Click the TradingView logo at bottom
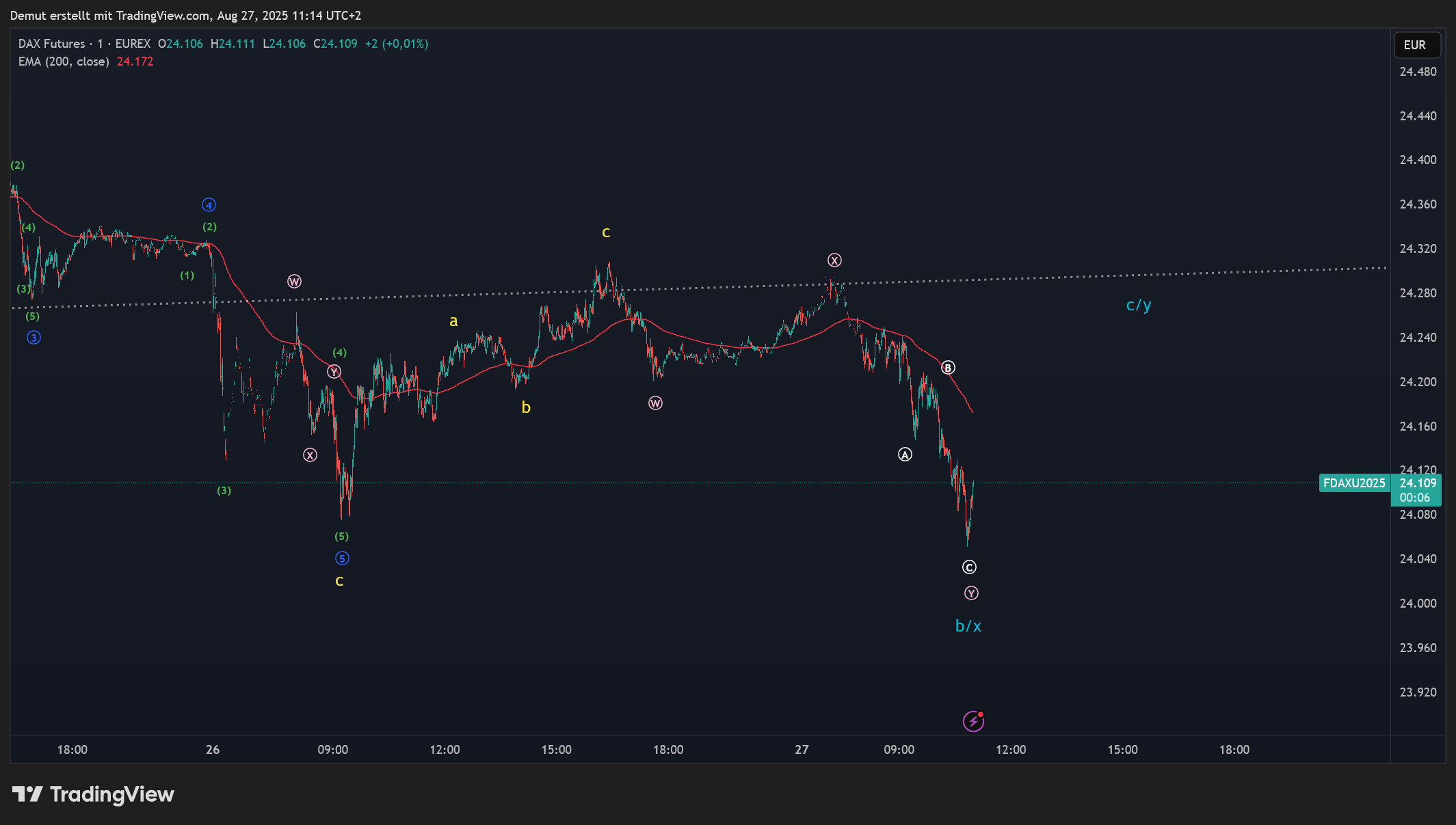 point(93,794)
